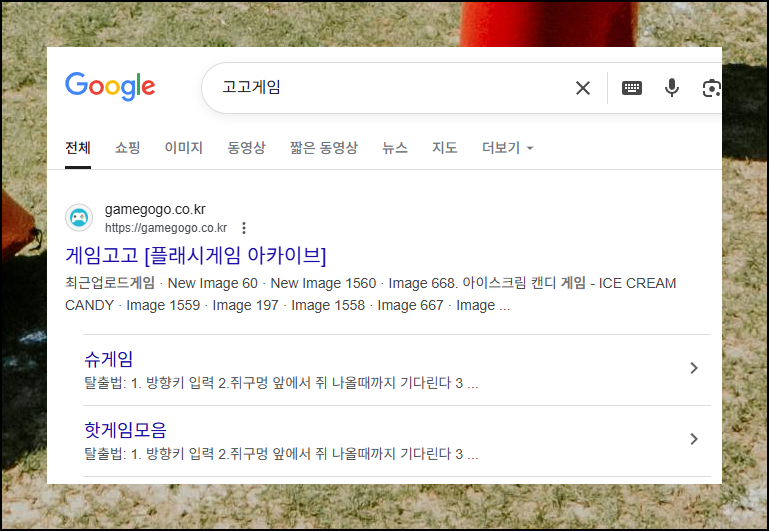Open the 동영상 tab
Image resolution: width=769 pixels, height=531 pixels.
[x=246, y=148]
